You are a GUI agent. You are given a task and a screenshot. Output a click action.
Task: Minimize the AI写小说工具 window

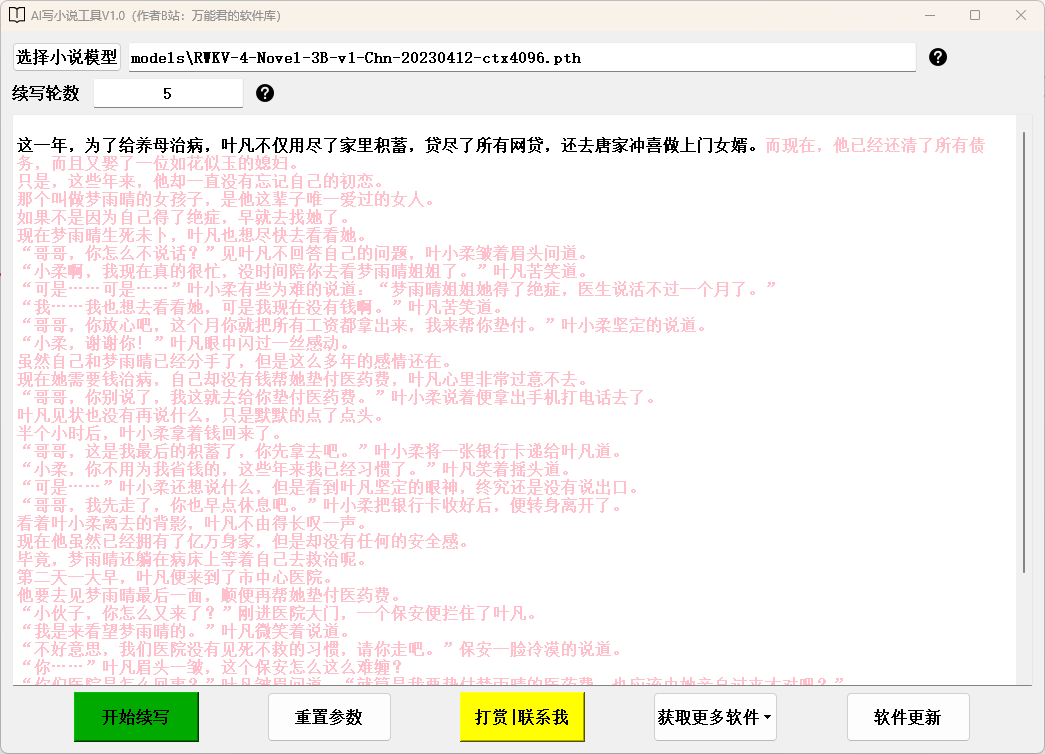(930, 15)
